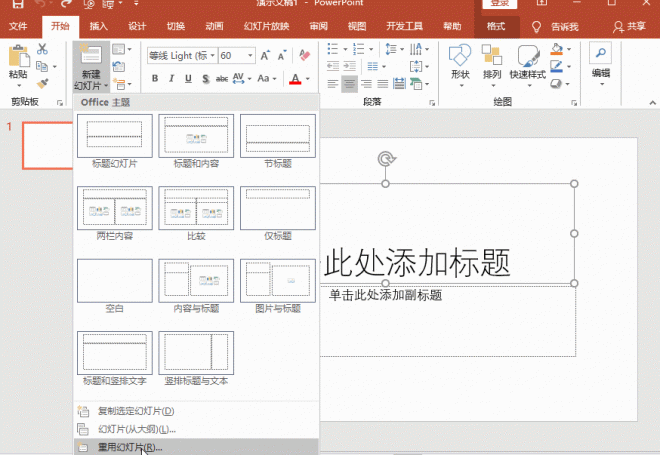Collapse the ribbon chevron

652,102
